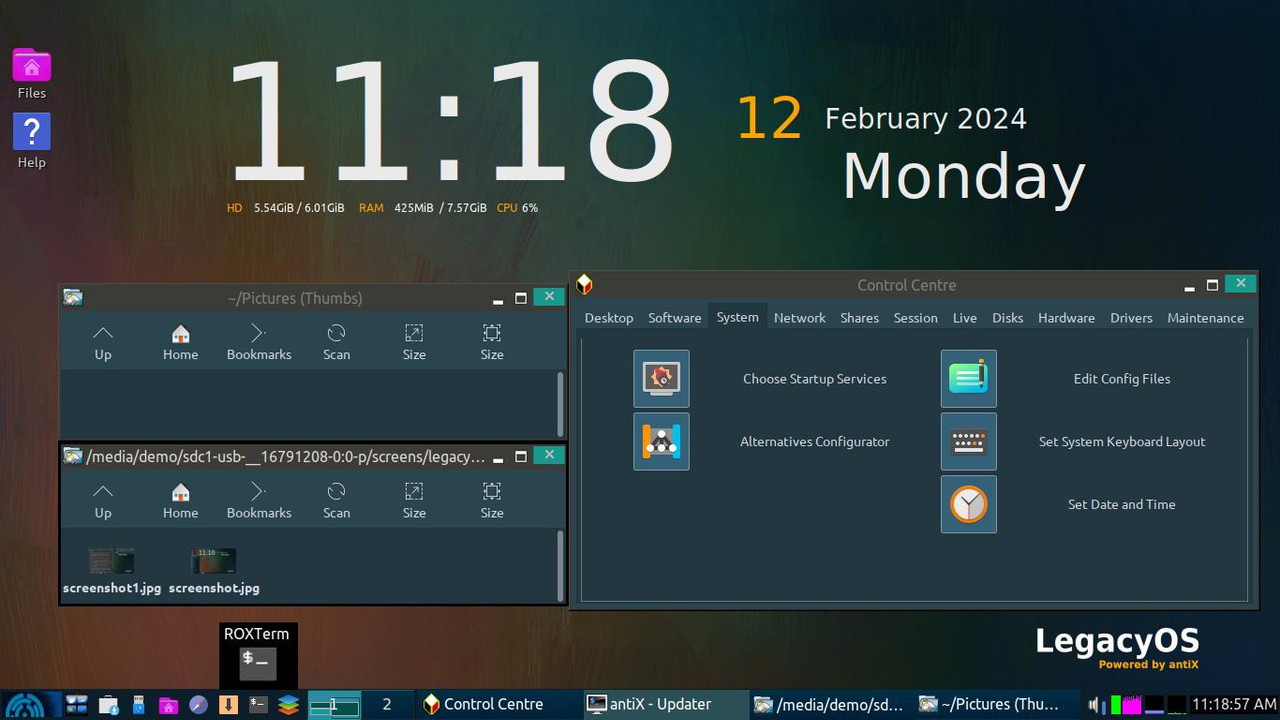This screenshot has height=720, width=1280.
Task: Switch to workspace 1 in the pager
Action: (x=334, y=705)
